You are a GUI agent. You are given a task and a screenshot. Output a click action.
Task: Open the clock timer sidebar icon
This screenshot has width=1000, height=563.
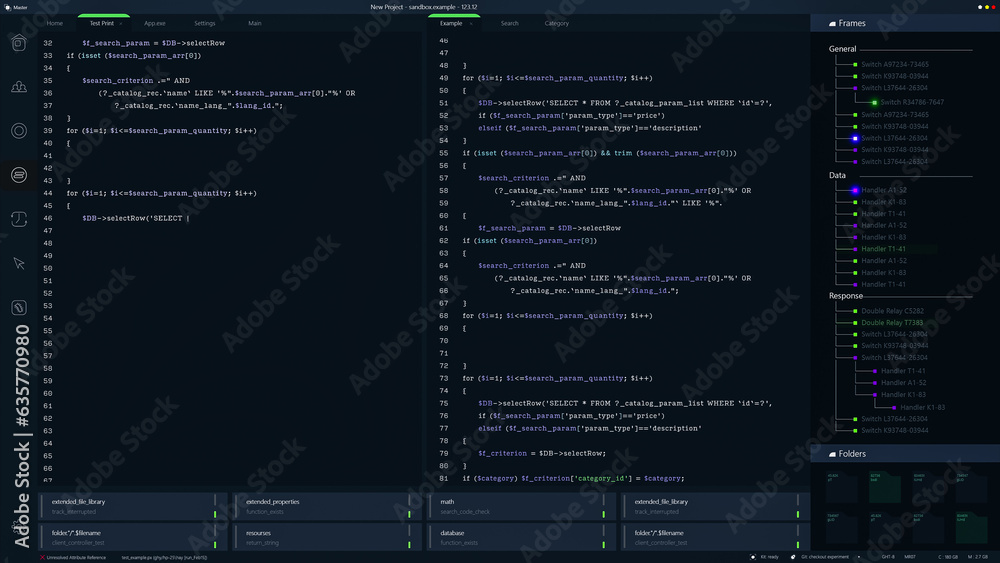tap(19, 219)
